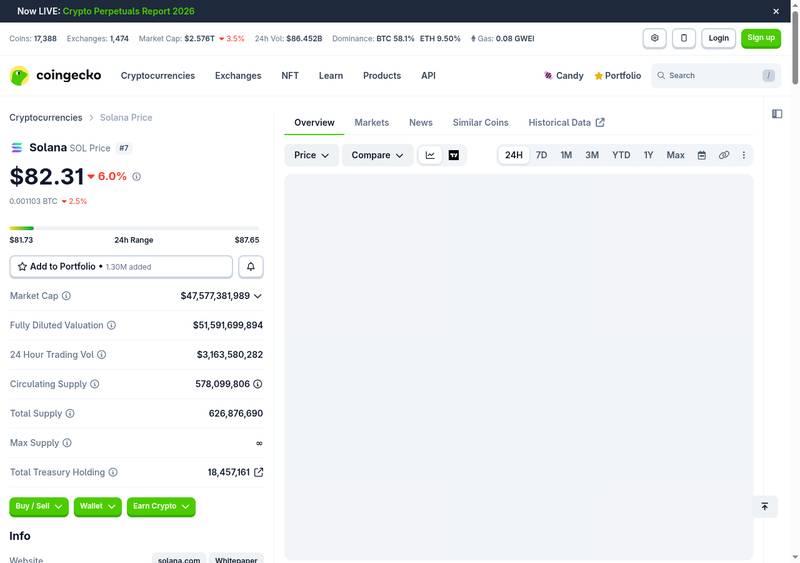Click info icon next to 578,099,806
The image size is (800, 563).
coord(258,384)
